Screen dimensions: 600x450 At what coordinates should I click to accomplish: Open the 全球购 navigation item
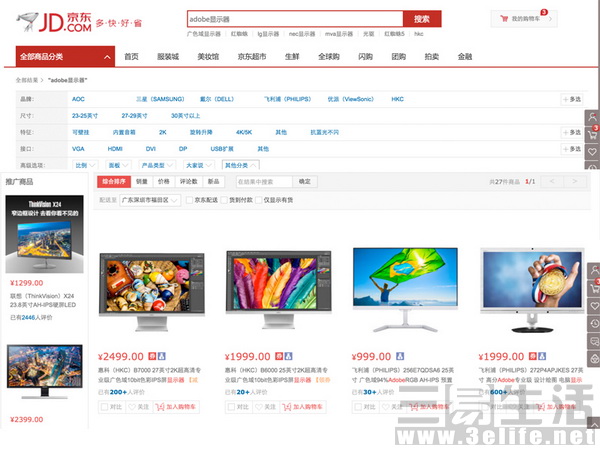coord(329,57)
